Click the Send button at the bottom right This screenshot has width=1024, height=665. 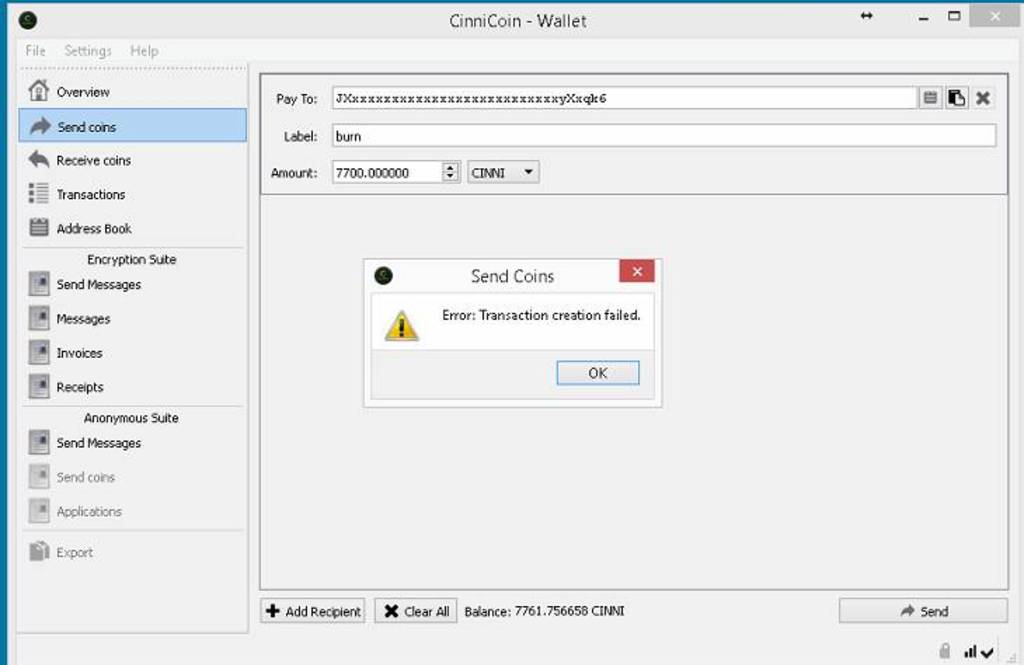tap(923, 611)
